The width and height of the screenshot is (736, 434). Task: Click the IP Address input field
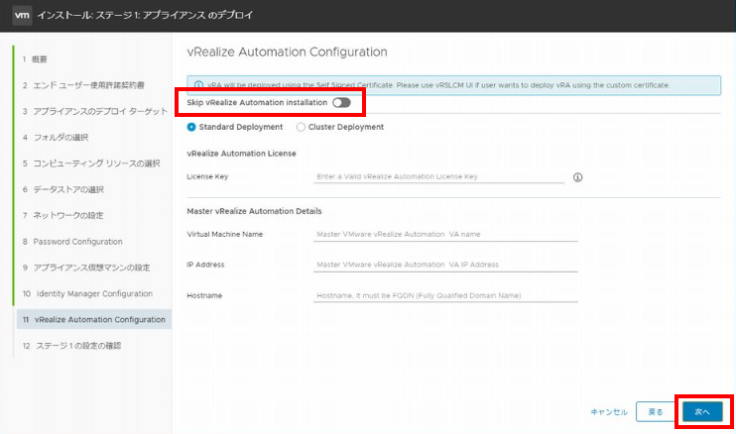click(x=445, y=265)
